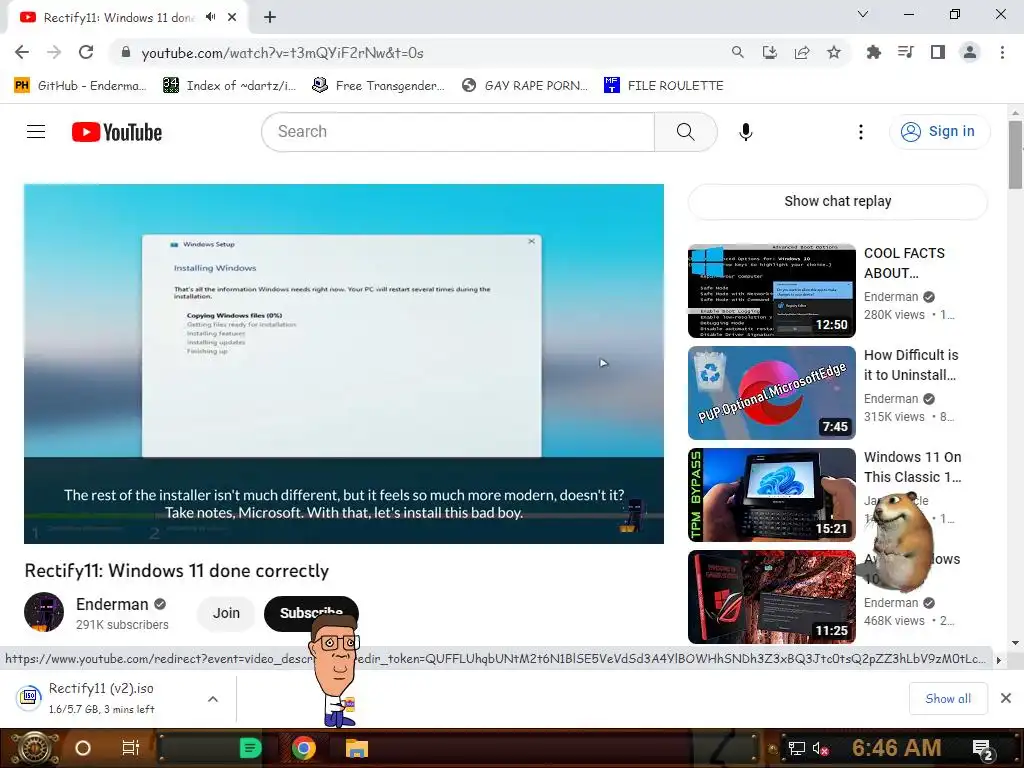Screen dimensions: 1024x768
Task: Click the URL in the address bar
Action: [282, 53]
